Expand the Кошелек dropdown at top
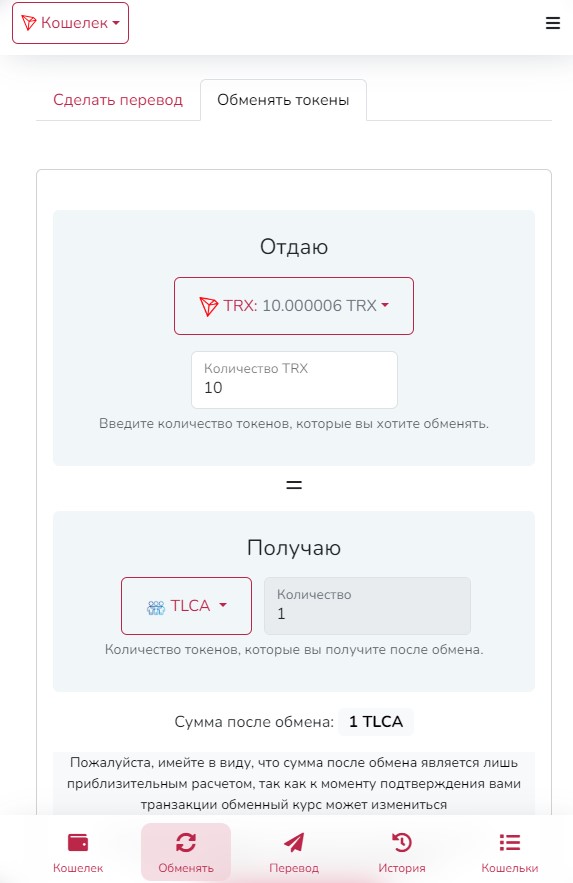The width and height of the screenshot is (573, 883). 70,23
